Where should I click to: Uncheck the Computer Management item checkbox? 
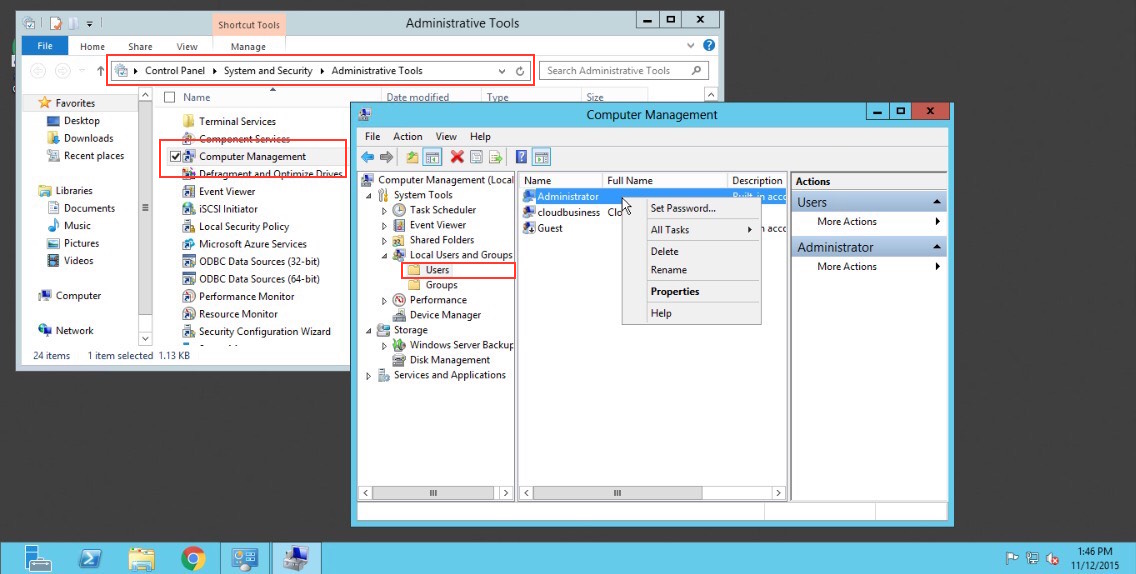[x=176, y=157]
